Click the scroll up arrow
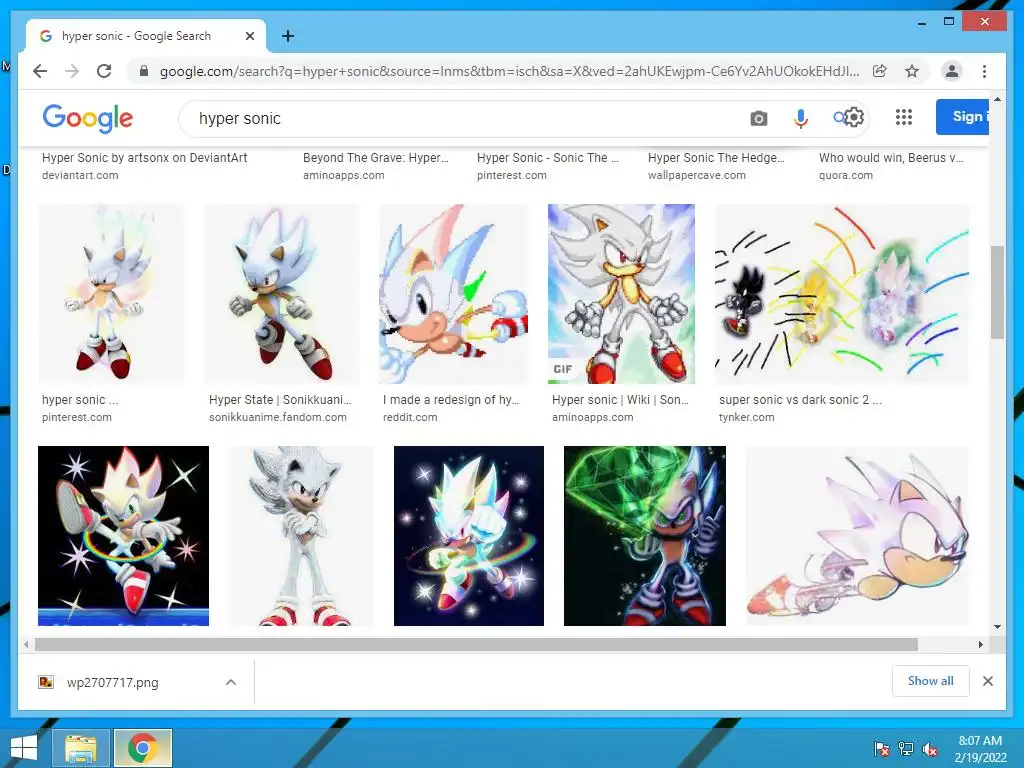Screen dimensions: 1024x768 pyautogui.click(x=997, y=99)
